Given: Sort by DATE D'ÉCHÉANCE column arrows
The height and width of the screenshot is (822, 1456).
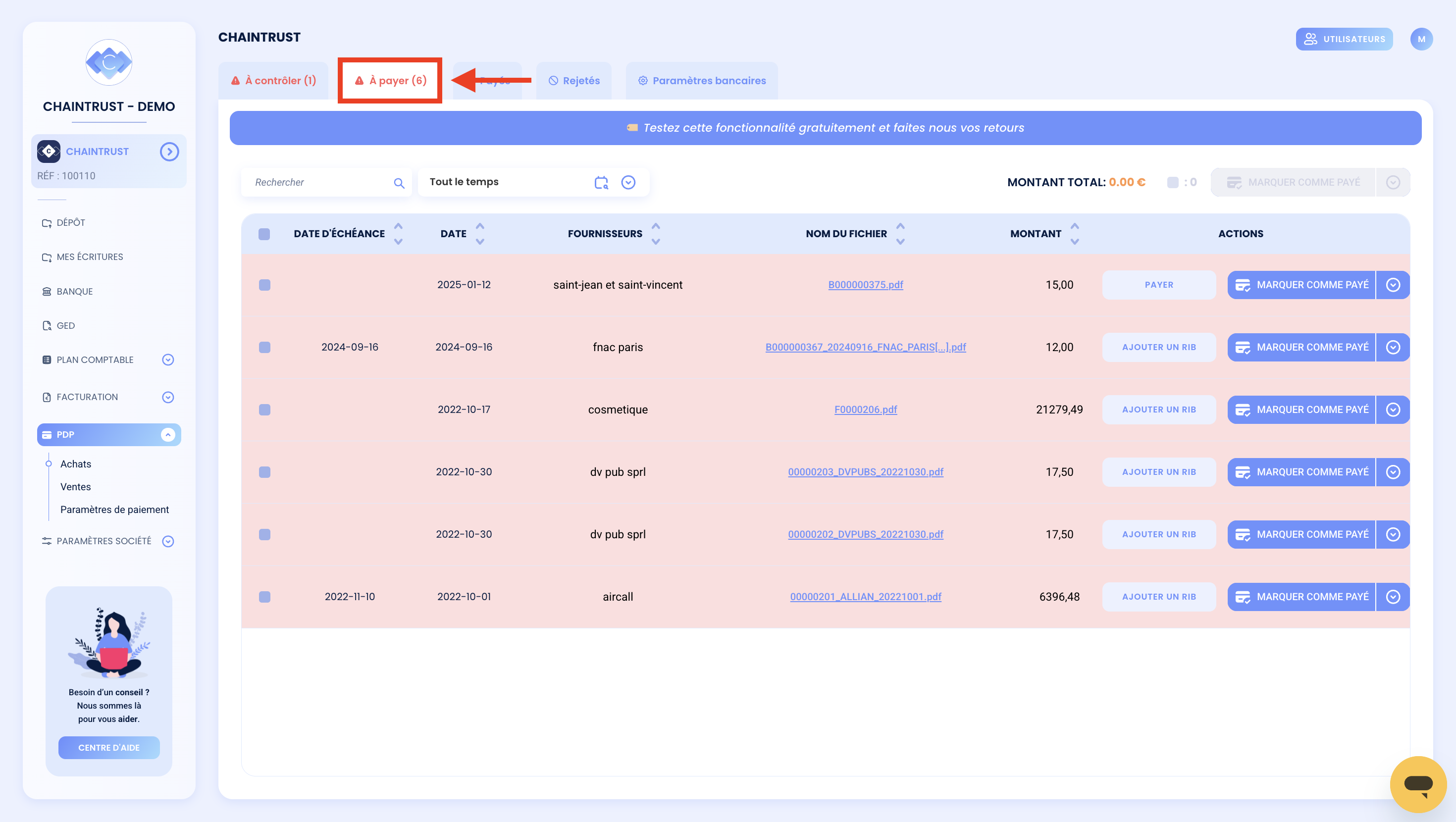Looking at the screenshot, I should (399, 234).
